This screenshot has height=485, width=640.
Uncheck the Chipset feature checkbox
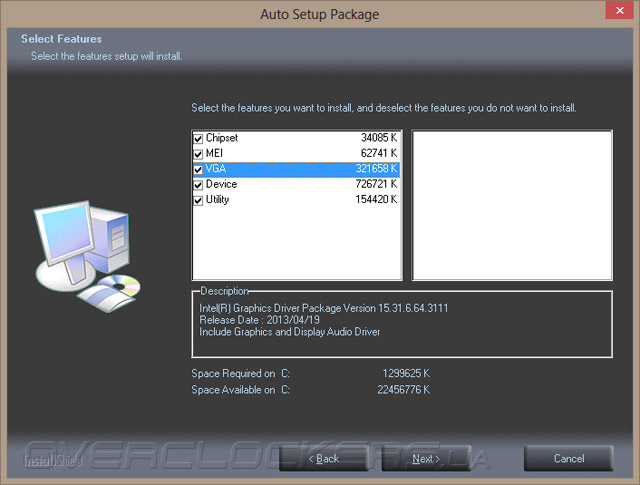click(x=198, y=138)
